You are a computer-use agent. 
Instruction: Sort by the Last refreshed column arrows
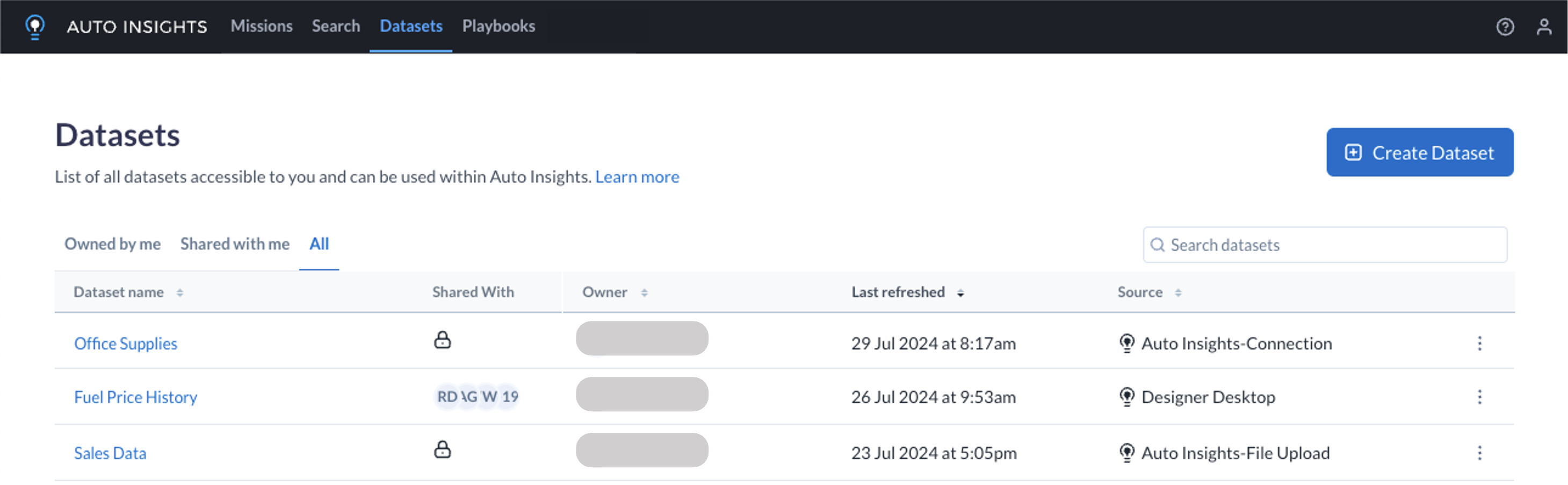coord(961,293)
